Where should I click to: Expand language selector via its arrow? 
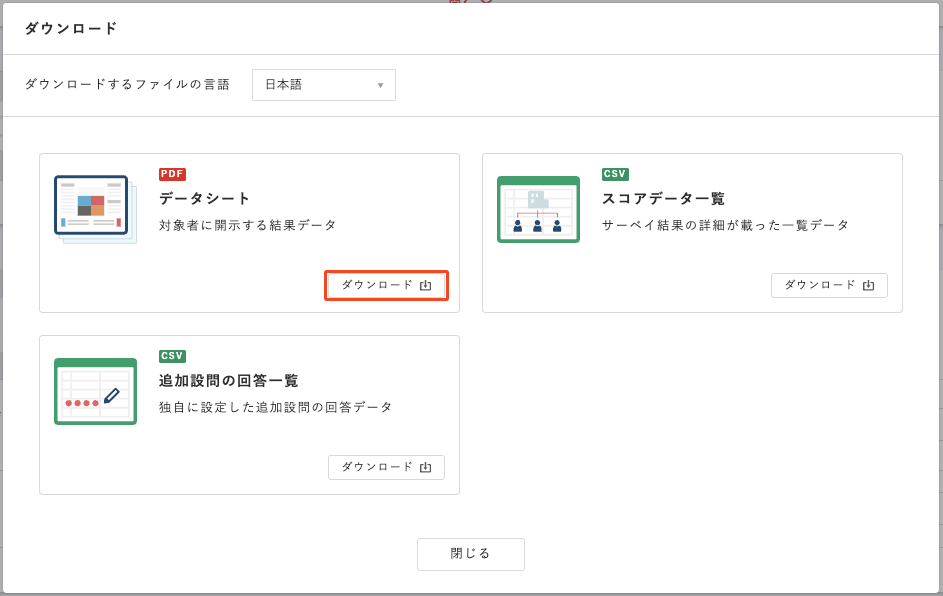click(380, 85)
